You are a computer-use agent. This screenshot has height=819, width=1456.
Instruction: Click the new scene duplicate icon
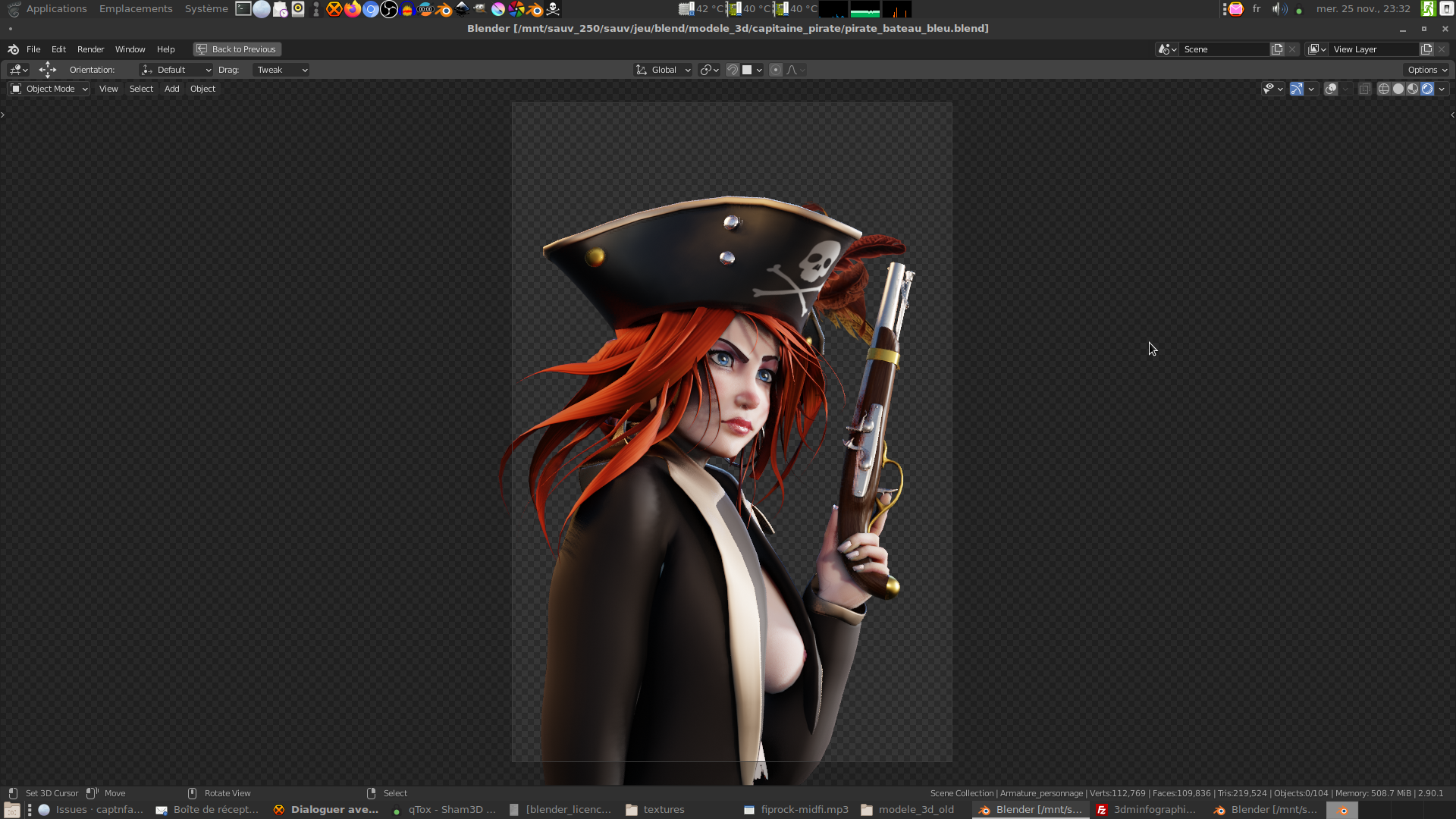click(x=1277, y=49)
